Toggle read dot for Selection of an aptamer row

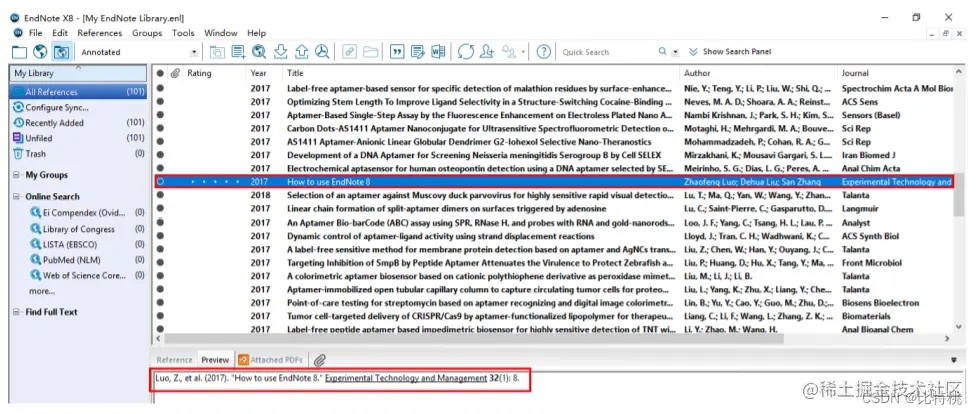pos(160,195)
